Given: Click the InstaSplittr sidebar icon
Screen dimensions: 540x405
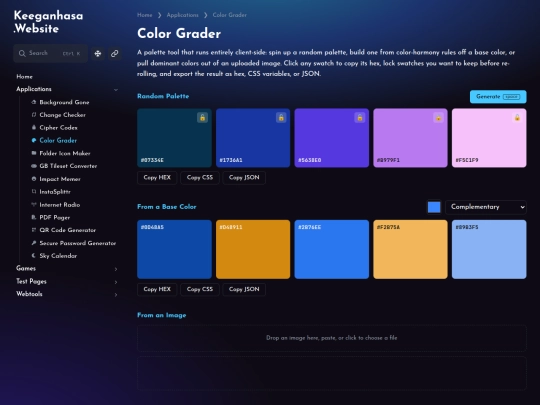Looking at the screenshot, I should [x=34, y=191].
